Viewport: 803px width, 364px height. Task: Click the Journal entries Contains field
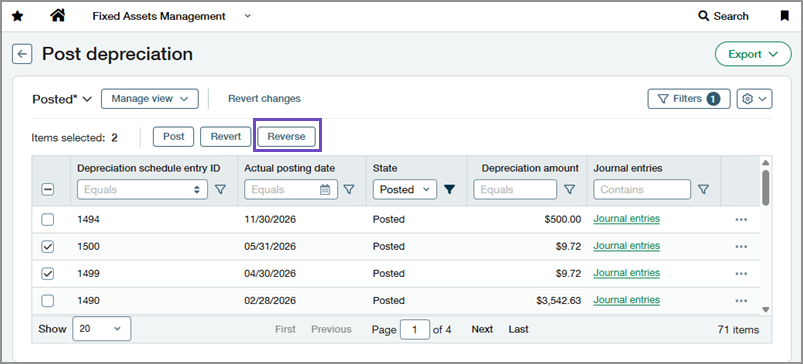coord(642,189)
